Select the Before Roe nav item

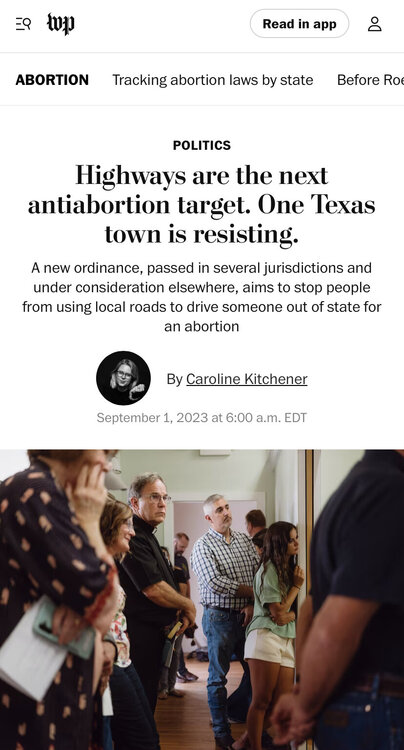370,79
